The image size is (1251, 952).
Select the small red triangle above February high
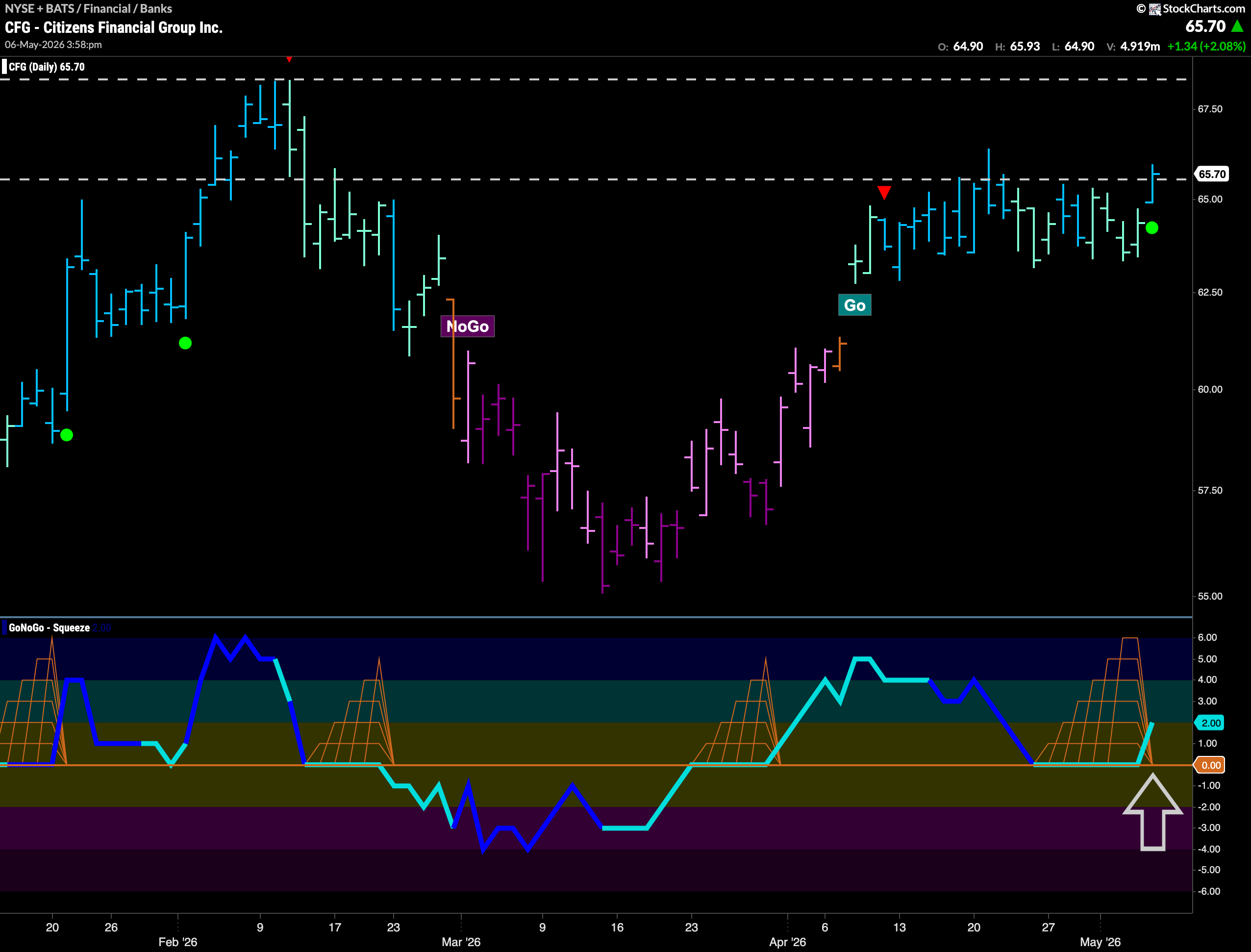point(290,59)
